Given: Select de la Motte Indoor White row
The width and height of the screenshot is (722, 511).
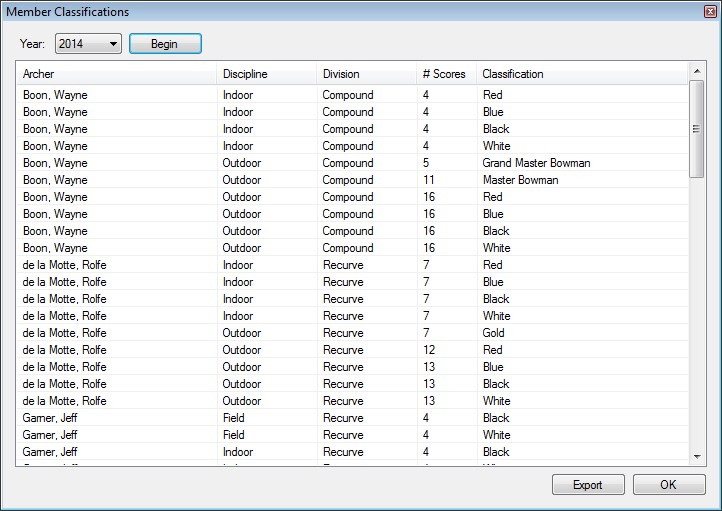Looking at the screenshot, I should pos(353,316).
